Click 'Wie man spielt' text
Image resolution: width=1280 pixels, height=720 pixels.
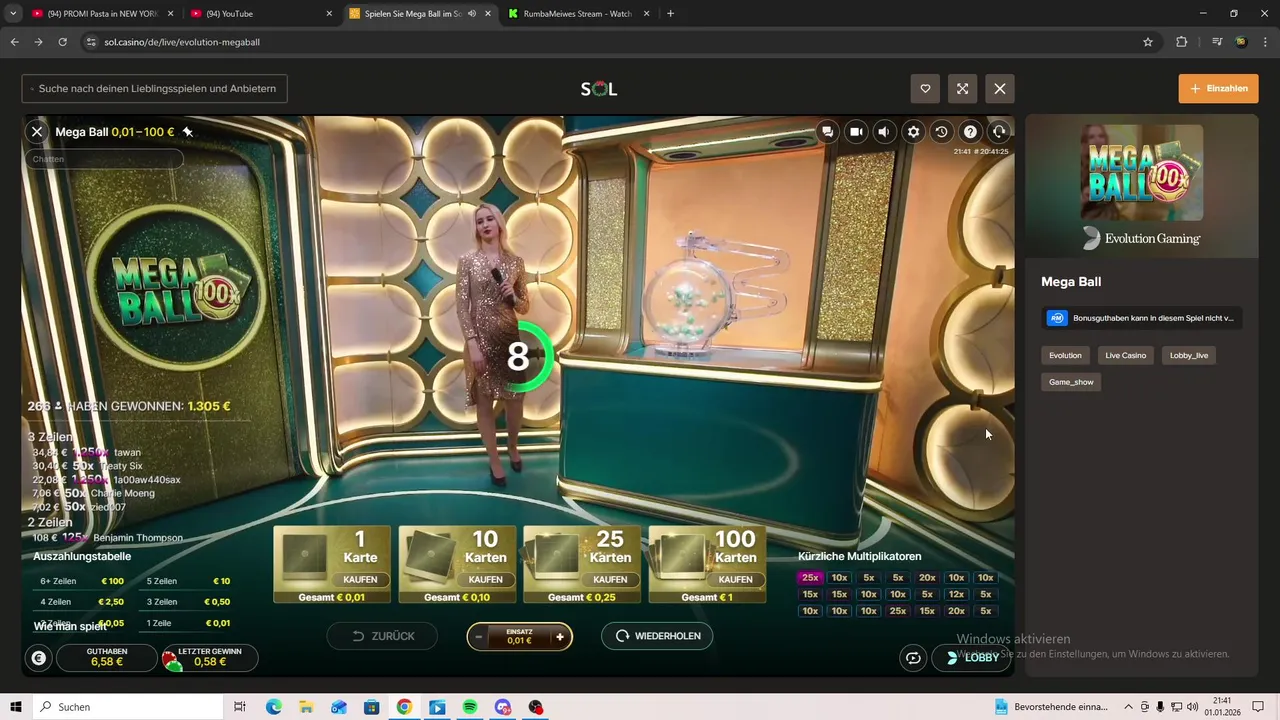(x=70, y=626)
